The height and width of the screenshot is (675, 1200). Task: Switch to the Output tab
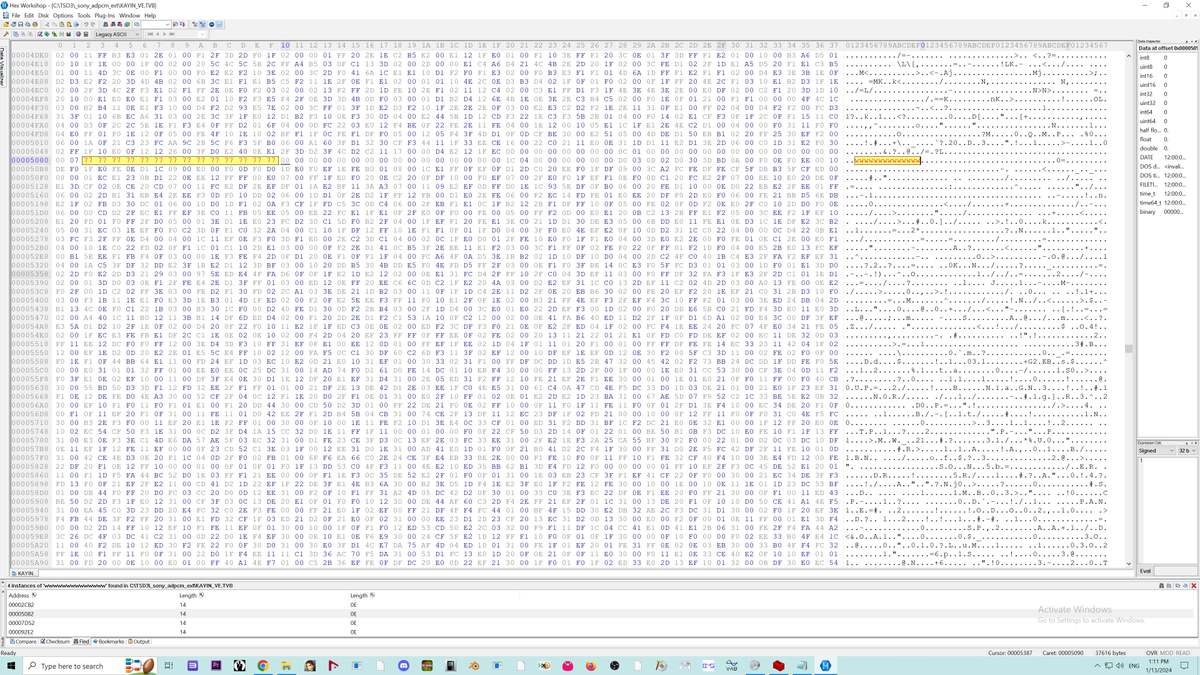coord(139,641)
